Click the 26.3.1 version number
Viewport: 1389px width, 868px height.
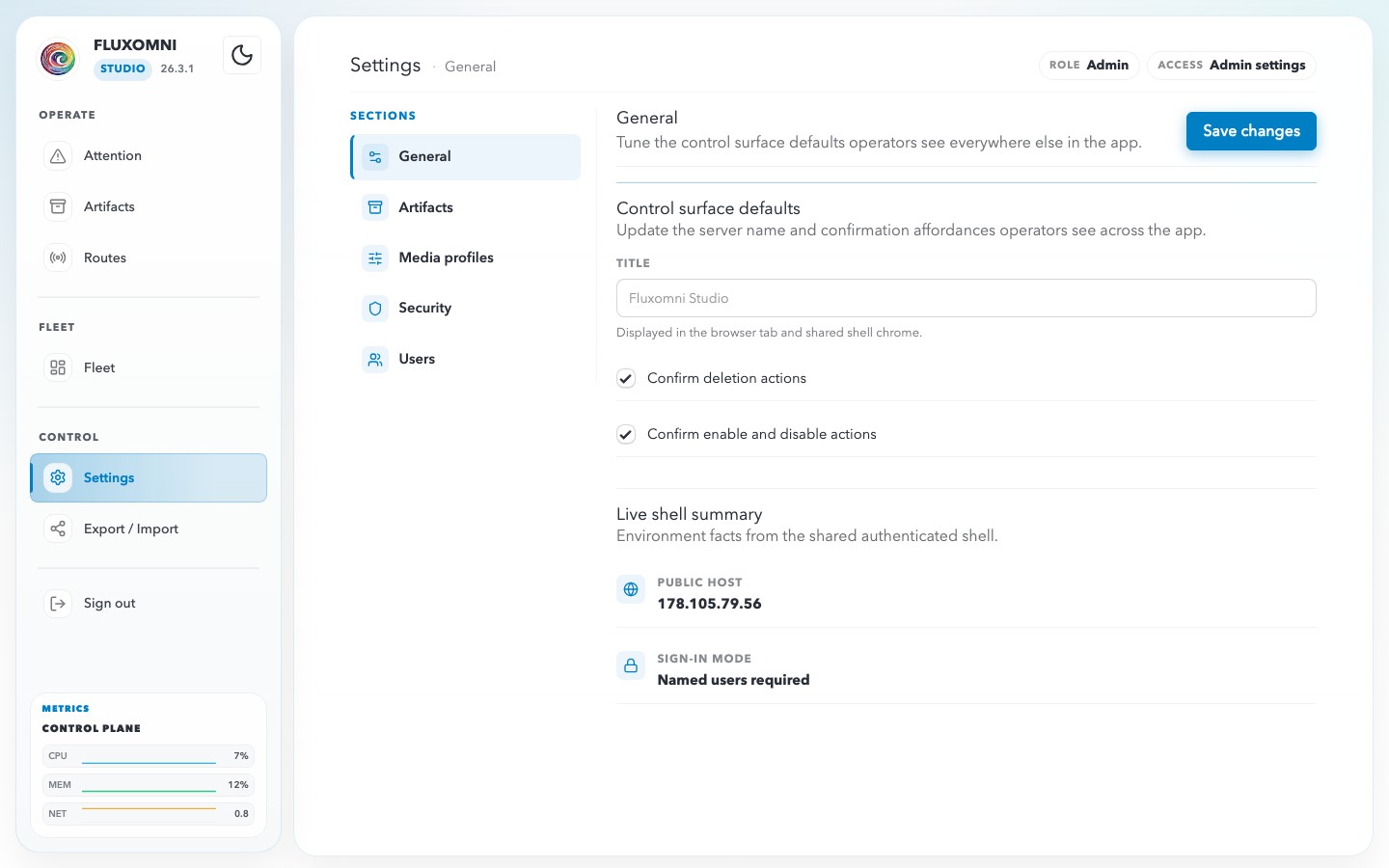(x=177, y=68)
